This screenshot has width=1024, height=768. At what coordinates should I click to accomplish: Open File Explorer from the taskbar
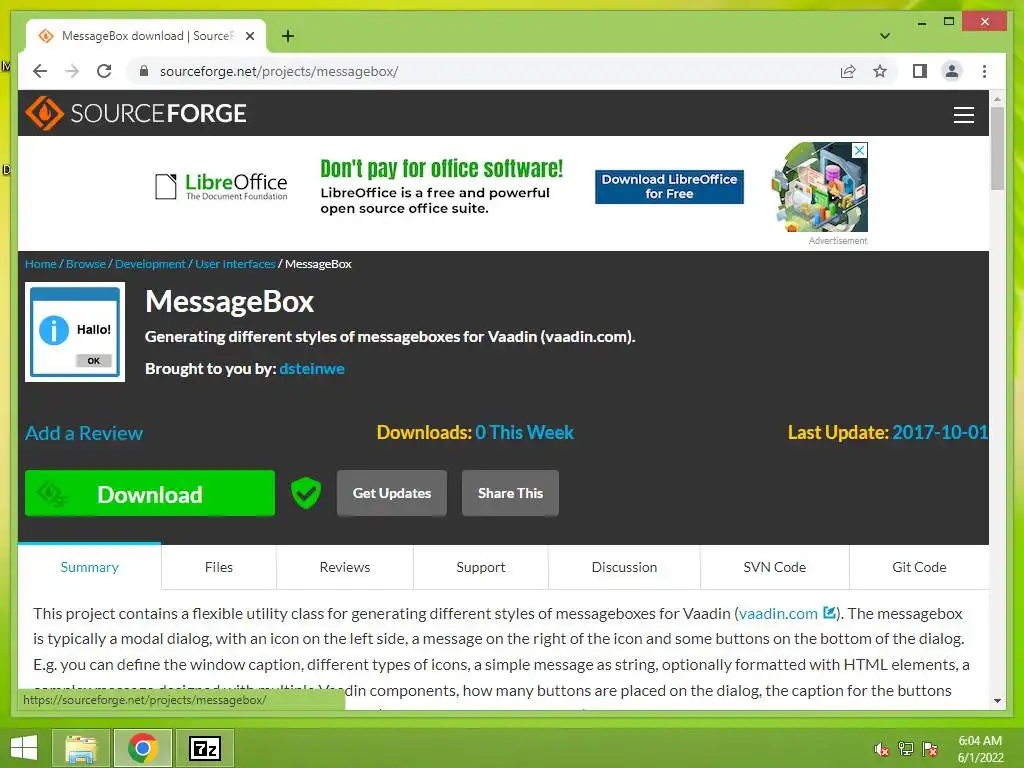pos(81,748)
